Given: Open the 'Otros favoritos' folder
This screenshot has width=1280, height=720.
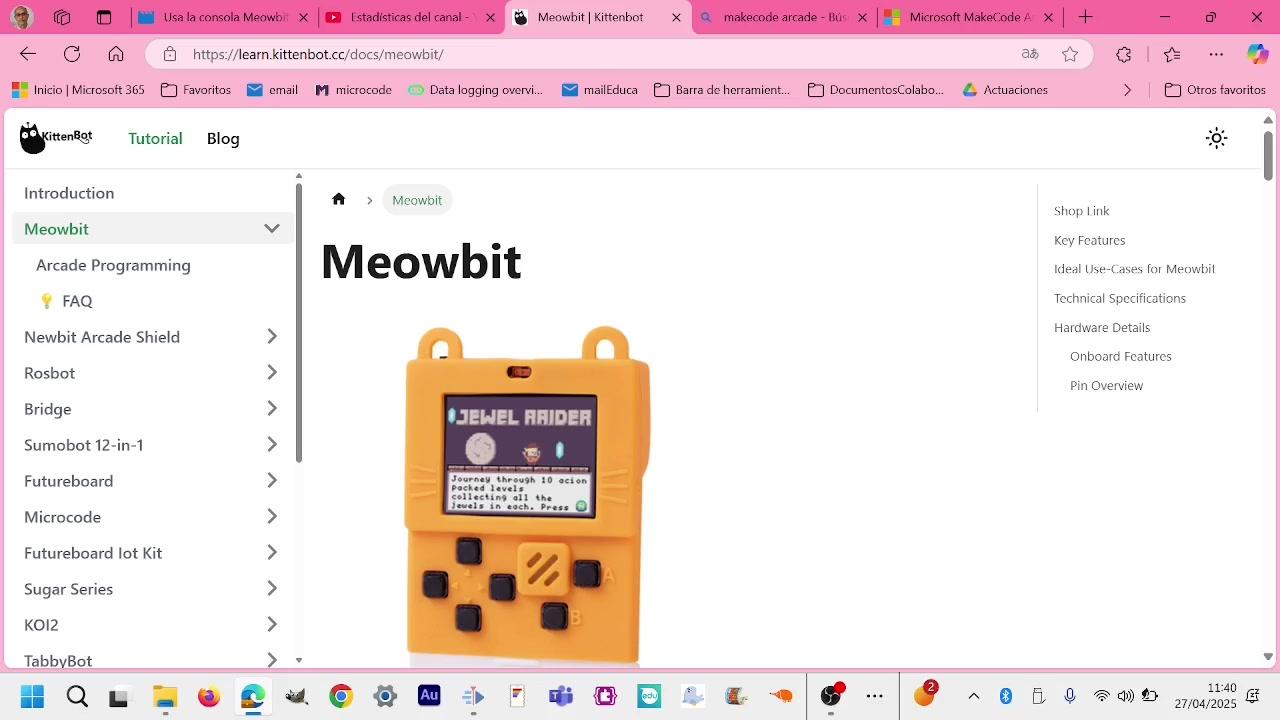Looking at the screenshot, I should (1216, 90).
